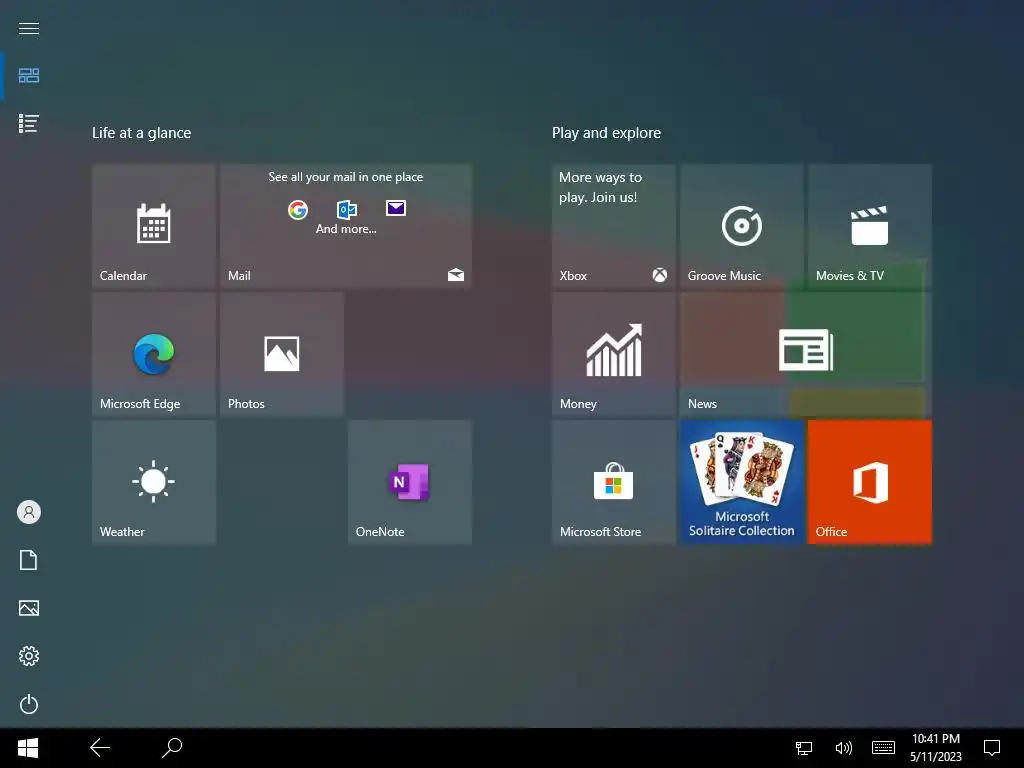Click the volume speaker icon
1024x768 pixels.
[x=844, y=748]
